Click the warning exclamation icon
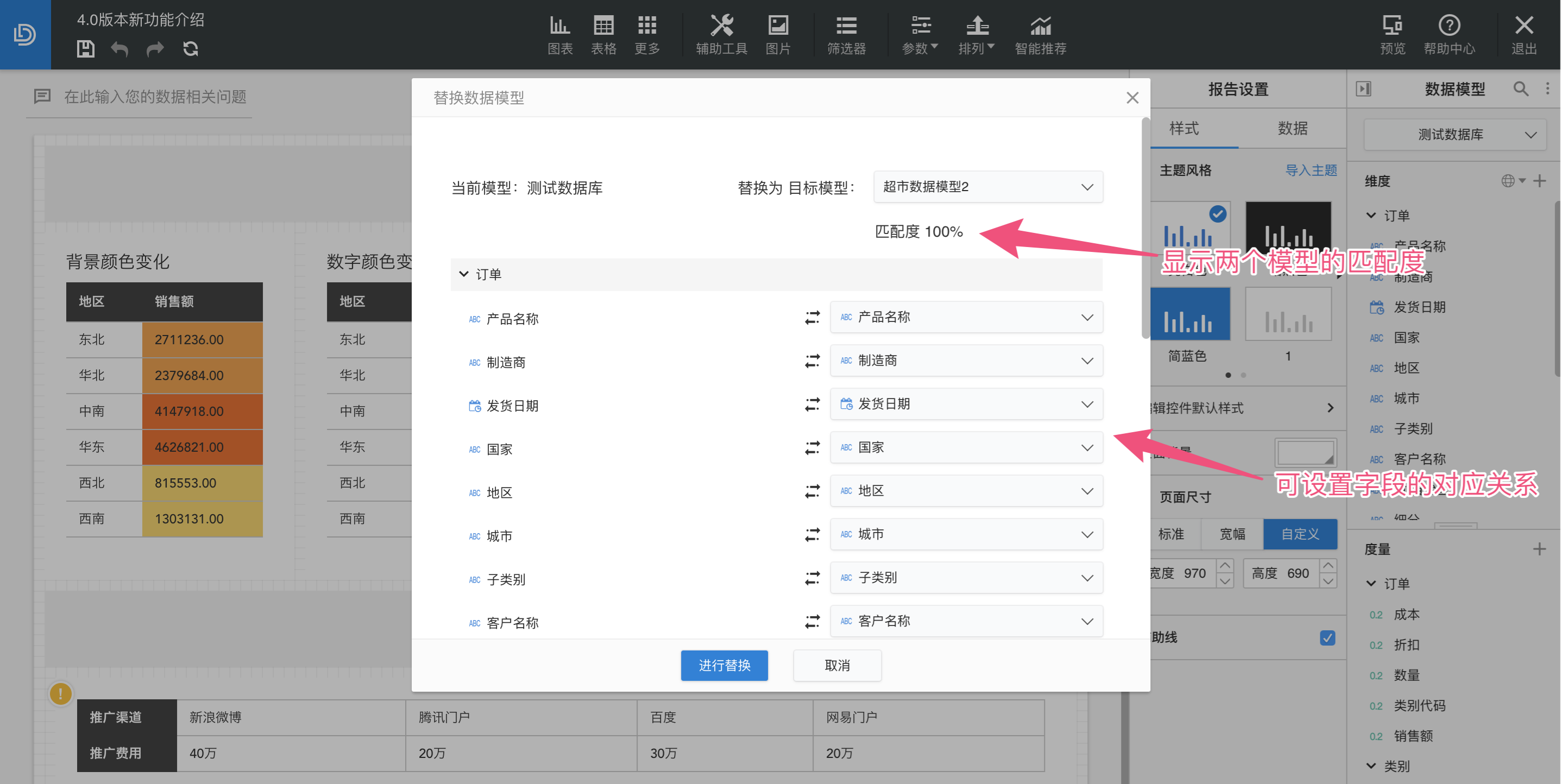The width and height of the screenshot is (1561, 784). (61, 694)
